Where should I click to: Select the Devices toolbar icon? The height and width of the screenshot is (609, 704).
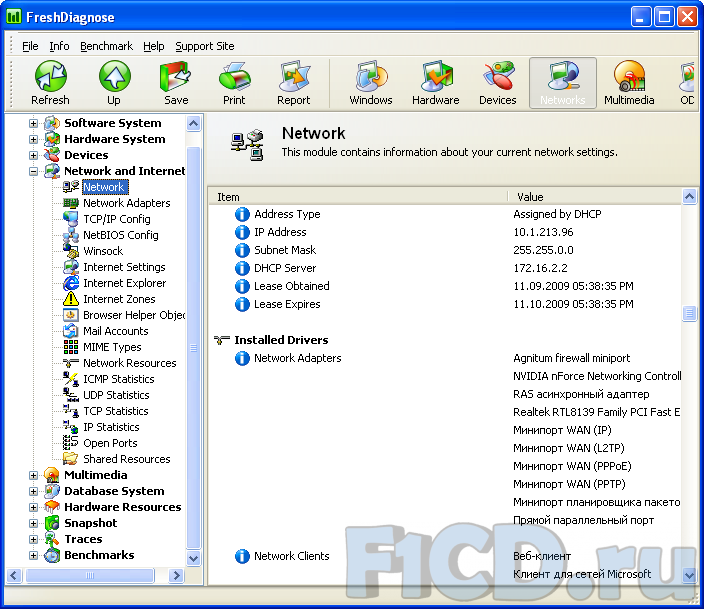(x=497, y=84)
